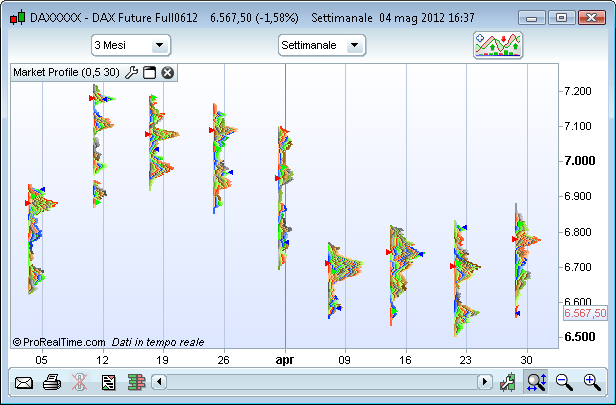Image resolution: width=616 pixels, height=405 pixels.
Task: Zoom out with minus magnifier
Action: [x=564, y=382]
